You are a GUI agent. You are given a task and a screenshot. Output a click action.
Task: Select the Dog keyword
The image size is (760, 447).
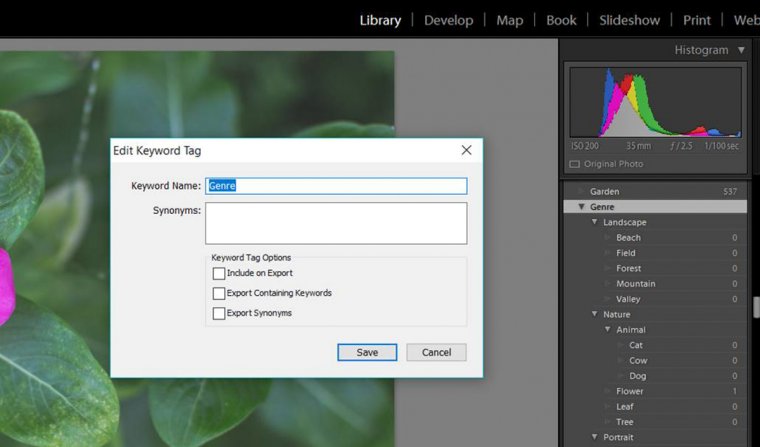(637, 376)
